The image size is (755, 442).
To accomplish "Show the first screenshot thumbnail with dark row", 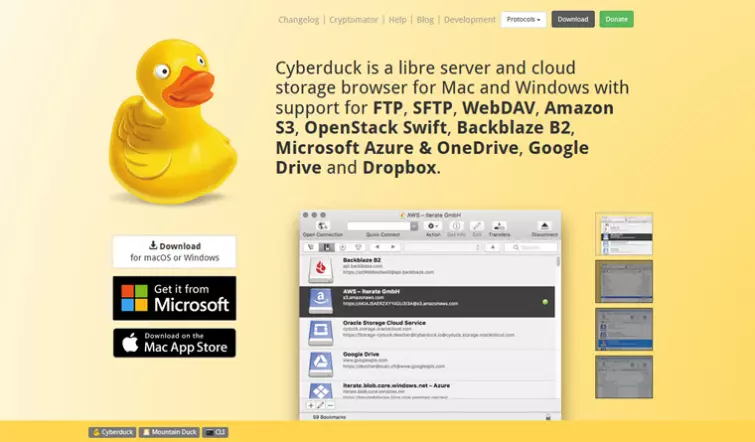I will (x=624, y=234).
